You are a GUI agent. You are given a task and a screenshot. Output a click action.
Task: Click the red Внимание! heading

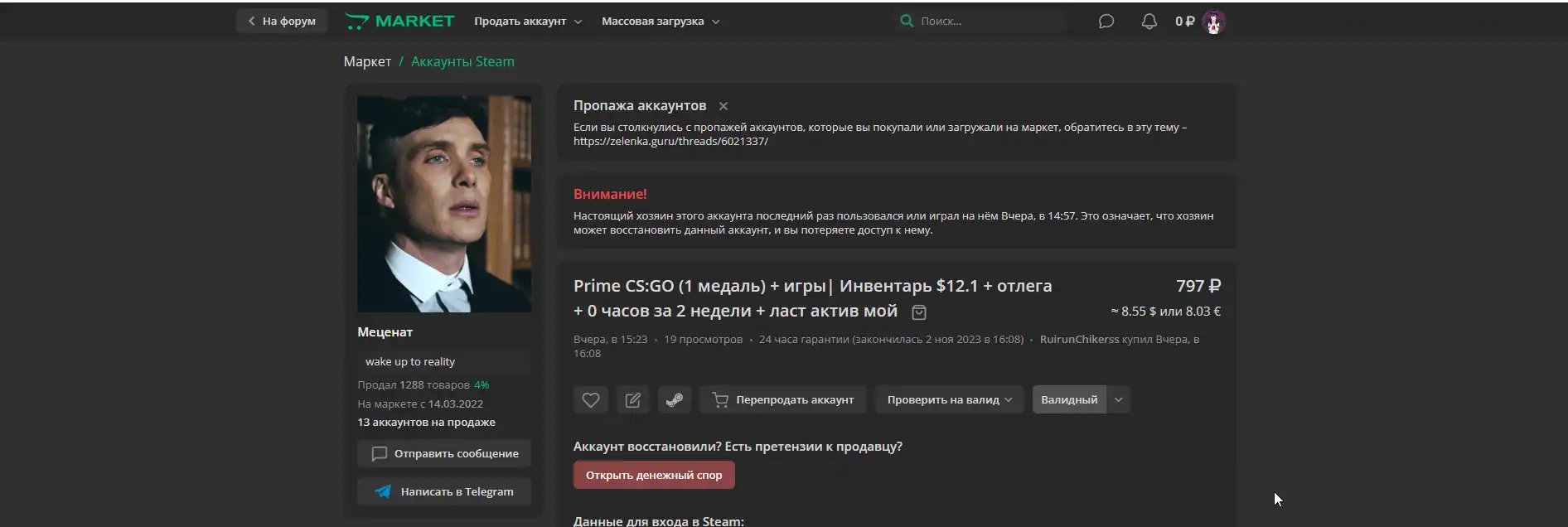point(610,194)
